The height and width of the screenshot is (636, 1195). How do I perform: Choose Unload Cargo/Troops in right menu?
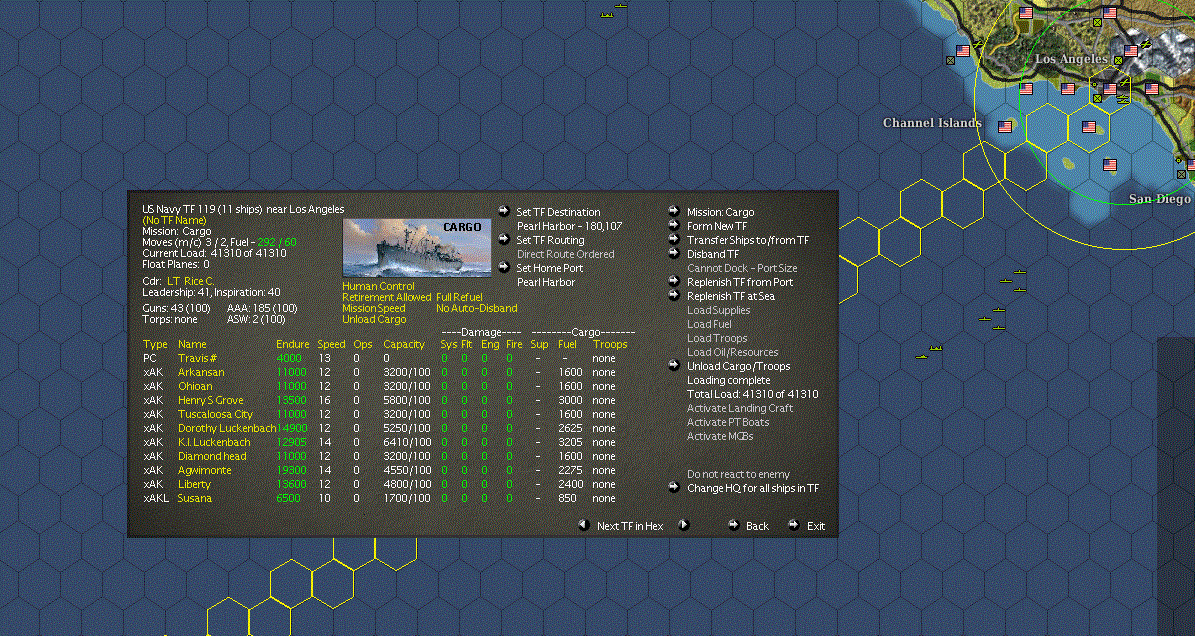(738, 366)
